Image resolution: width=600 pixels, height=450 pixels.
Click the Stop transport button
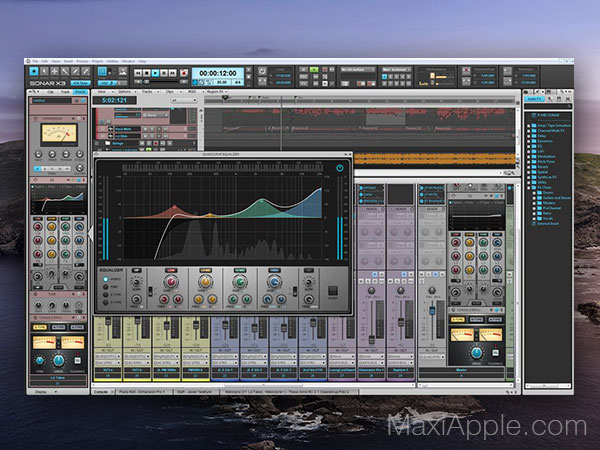[x=147, y=73]
